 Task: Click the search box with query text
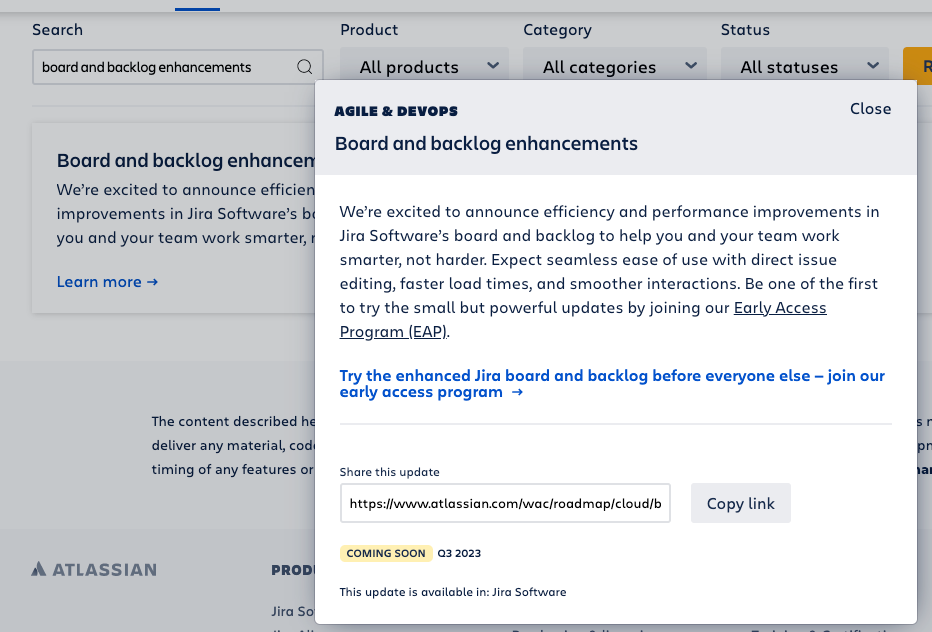pos(178,67)
